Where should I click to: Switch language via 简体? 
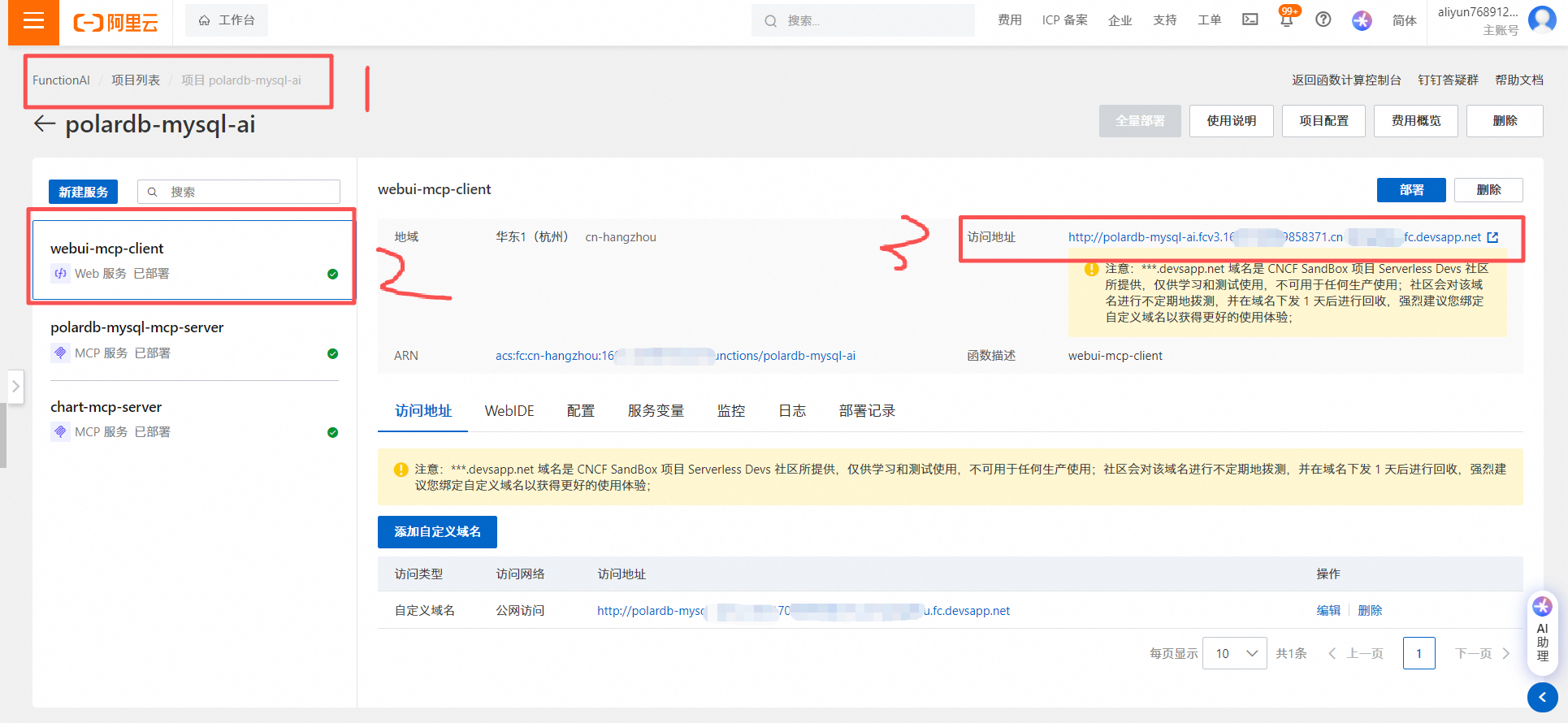click(x=1405, y=20)
